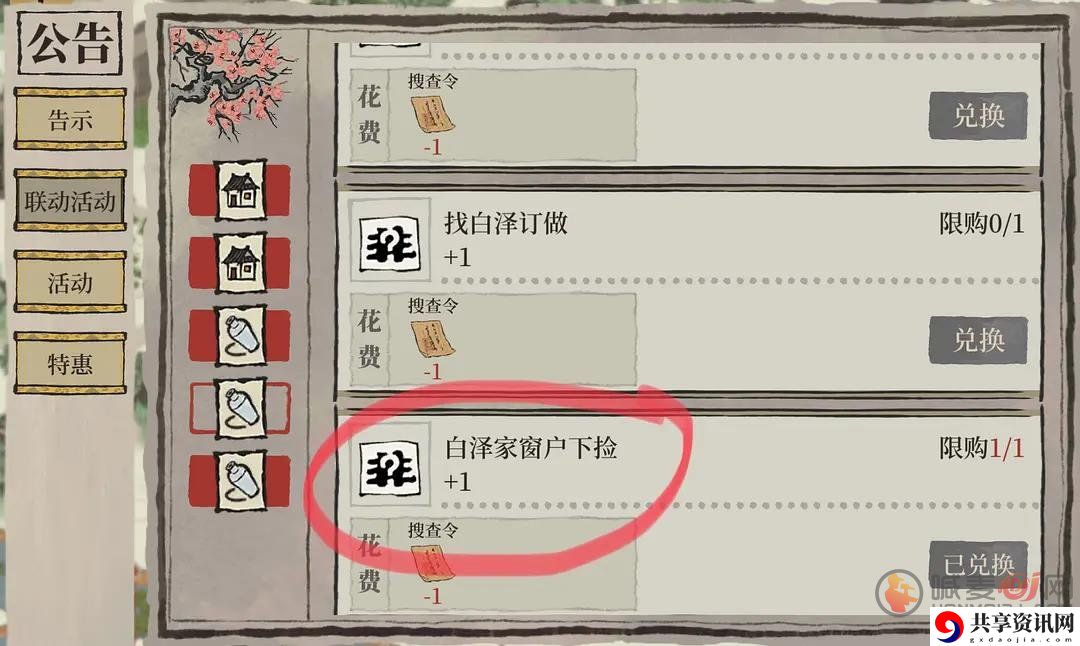
Task: Click the greyed 已兑换 button
Action: [978, 565]
